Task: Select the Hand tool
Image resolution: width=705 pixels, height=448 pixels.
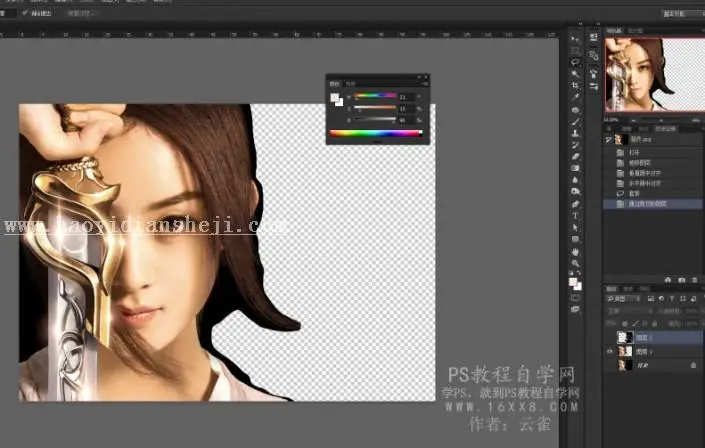Action: 575,252
